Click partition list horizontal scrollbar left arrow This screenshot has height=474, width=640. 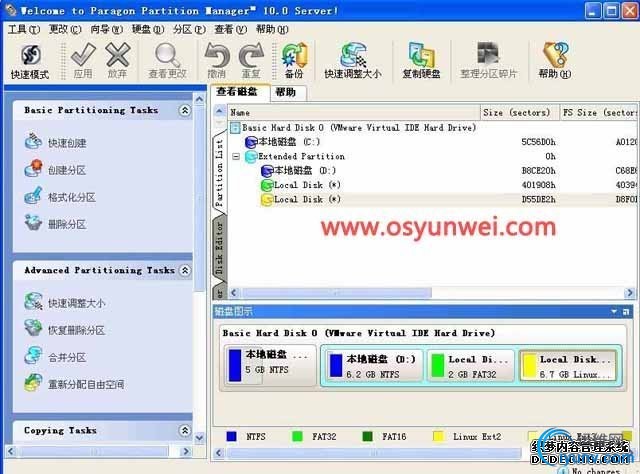[x=234, y=292]
